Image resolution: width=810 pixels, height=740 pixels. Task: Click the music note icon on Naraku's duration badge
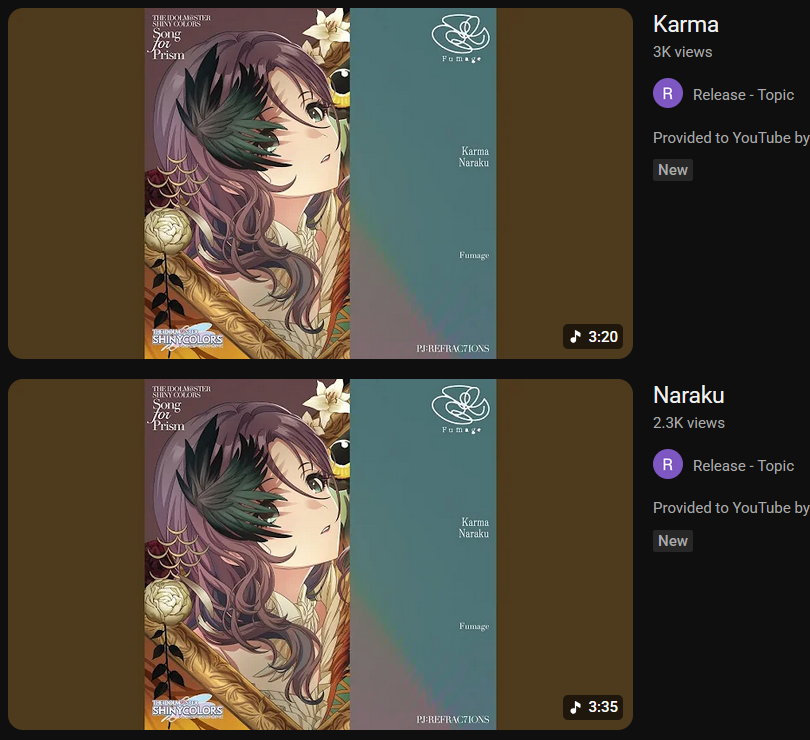(575, 707)
